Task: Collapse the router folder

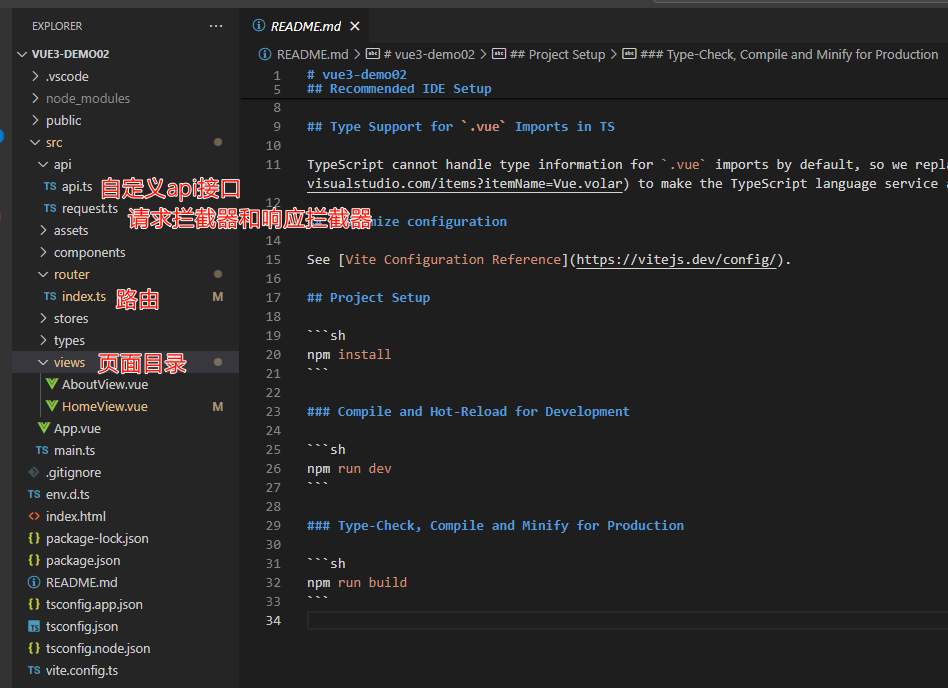Action: tap(44, 274)
